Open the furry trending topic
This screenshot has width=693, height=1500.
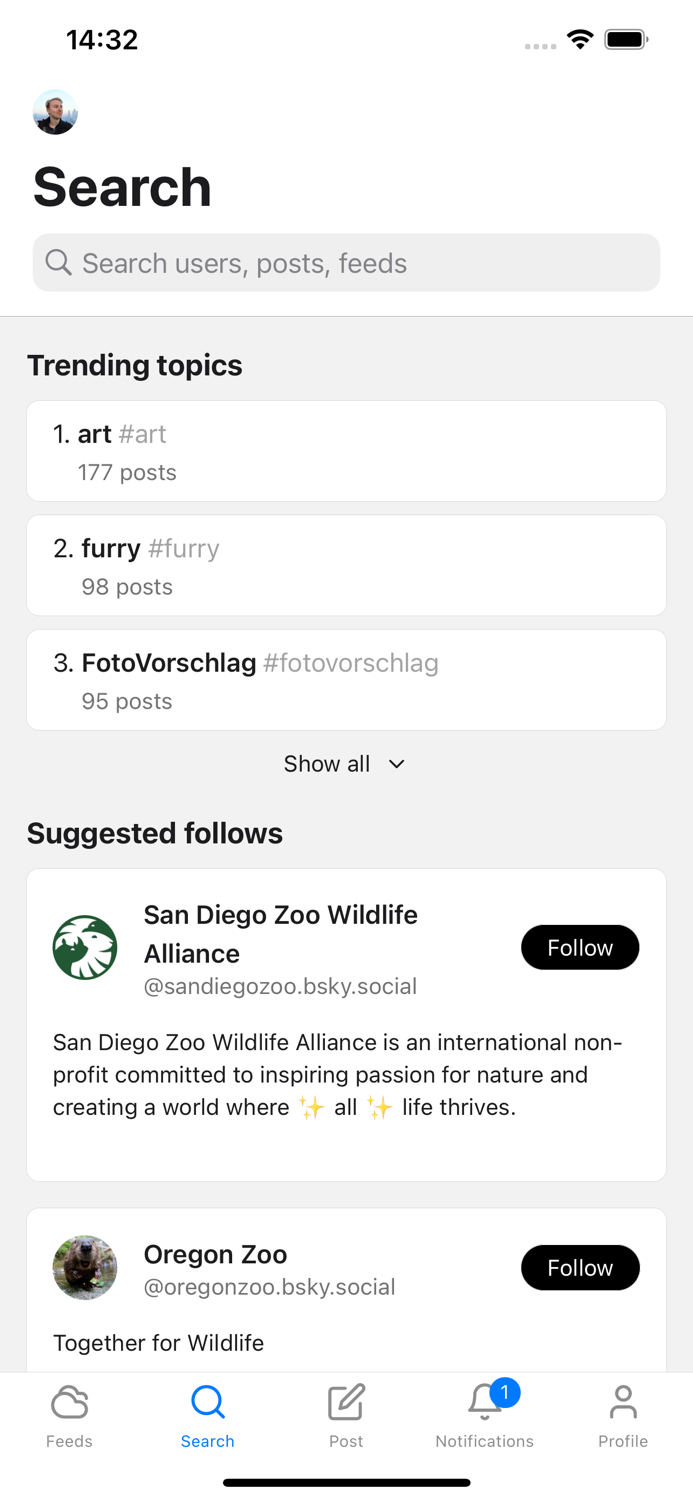[346, 566]
